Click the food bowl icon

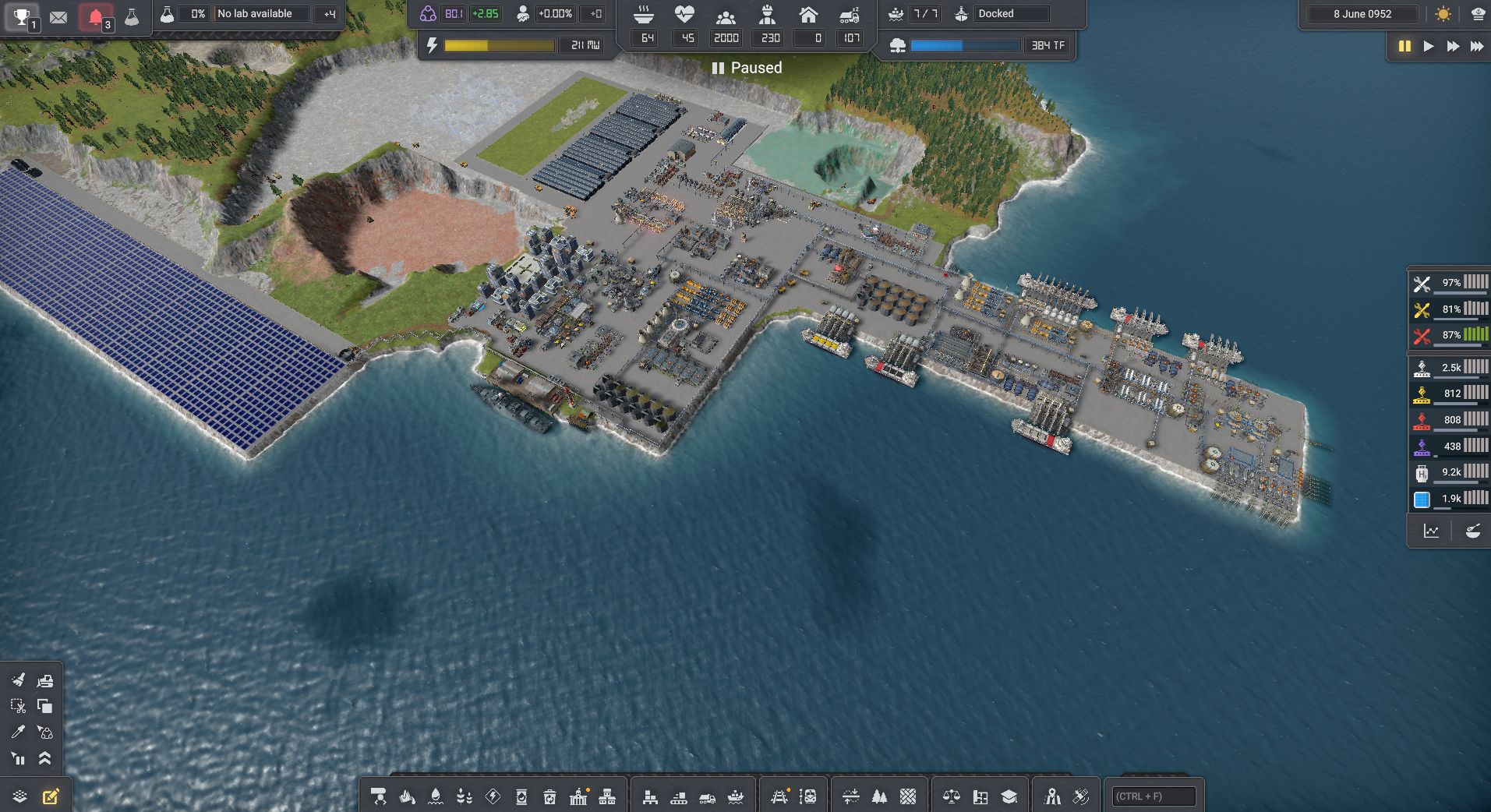coord(644,14)
